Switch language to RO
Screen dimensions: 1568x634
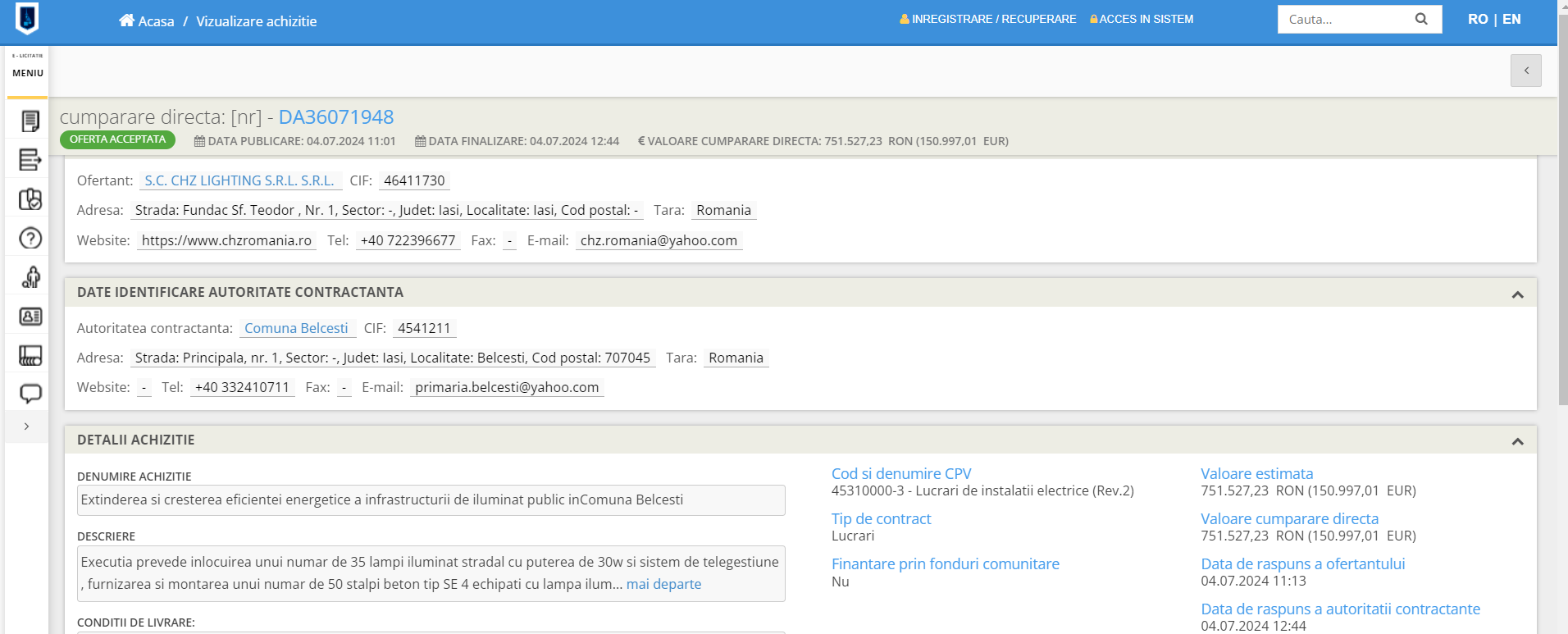(1478, 19)
